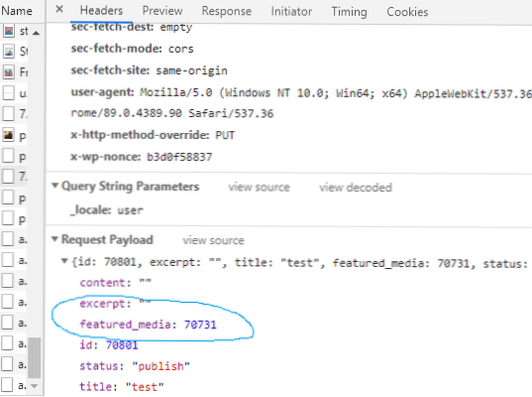This screenshot has width=532, height=397.
Task: Click the 'content: ""' payload property
Action: [115, 283]
